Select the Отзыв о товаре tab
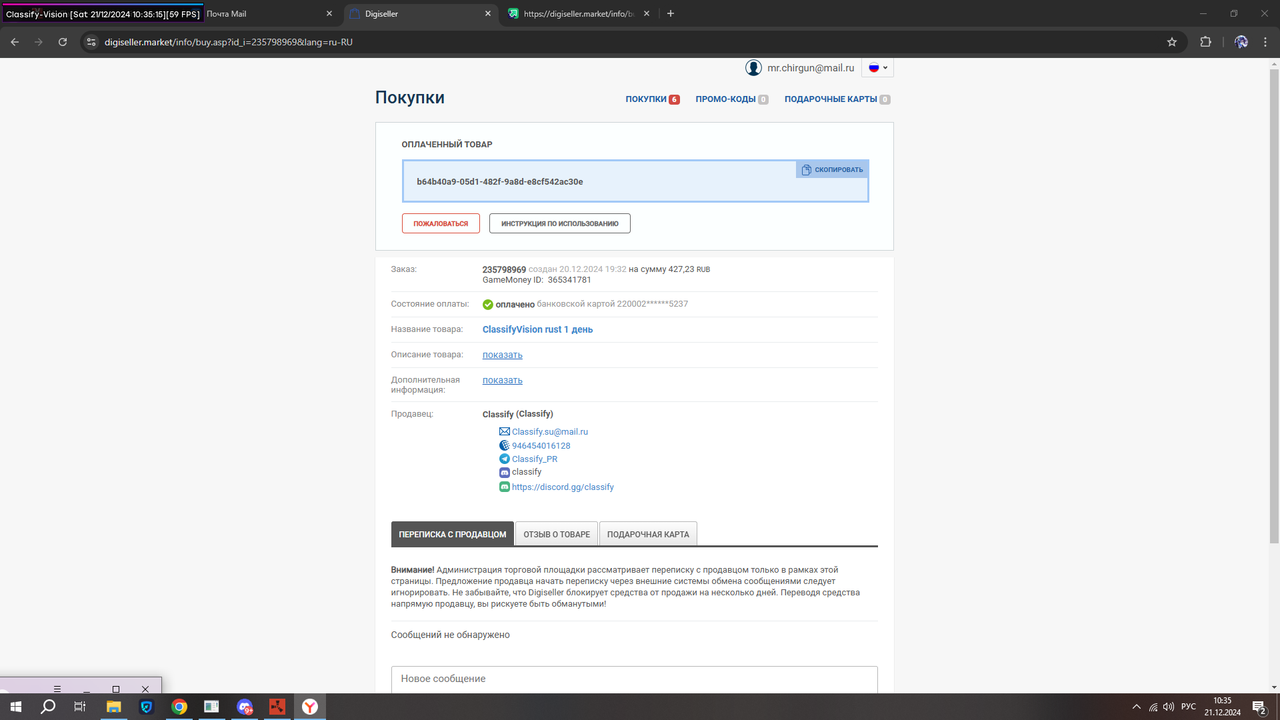The height and width of the screenshot is (720, 1280). point(557,534)
